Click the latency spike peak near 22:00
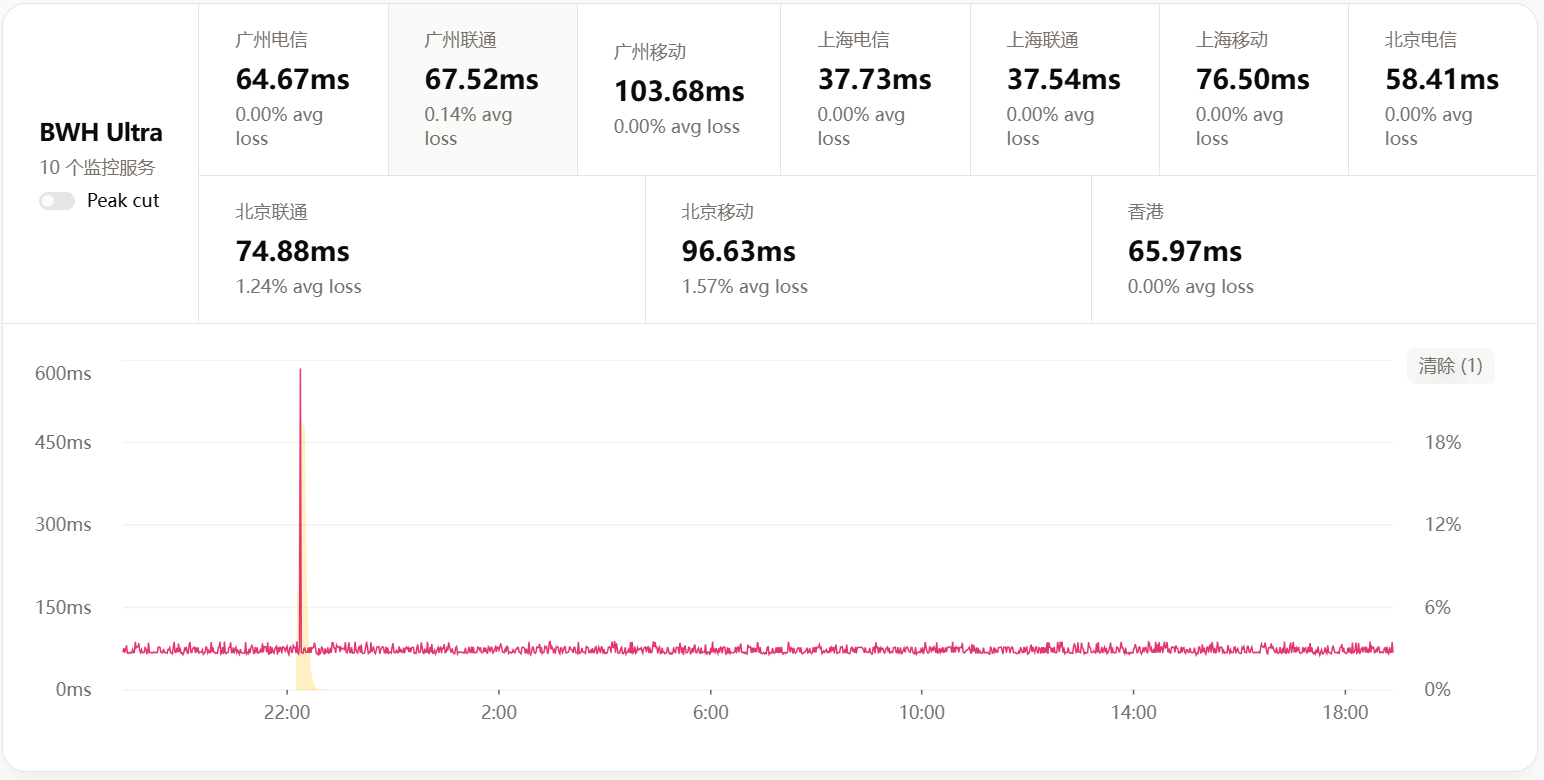The height and width of the screenshot is (780, 1544). pos(300,372)
